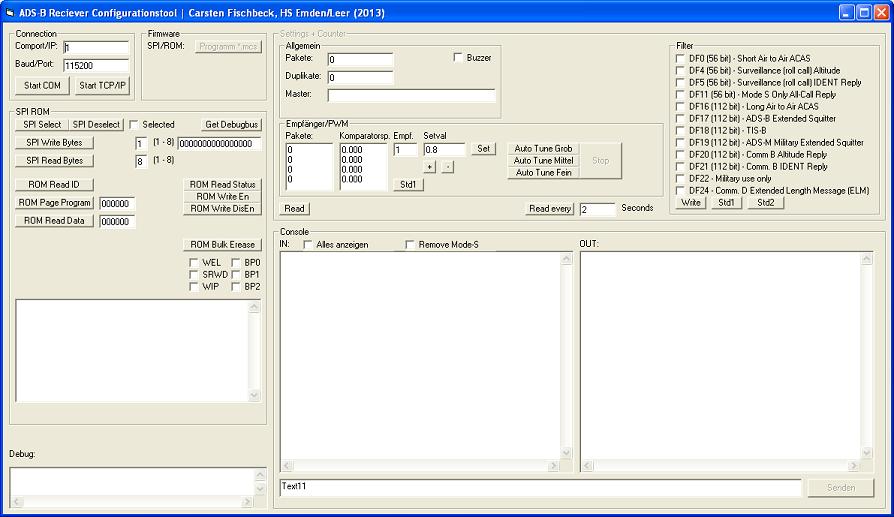Focus the Setval field showing 0.8
Viewport: 894px width, 517px height.
pyautogui.click(x=444, y=149)
